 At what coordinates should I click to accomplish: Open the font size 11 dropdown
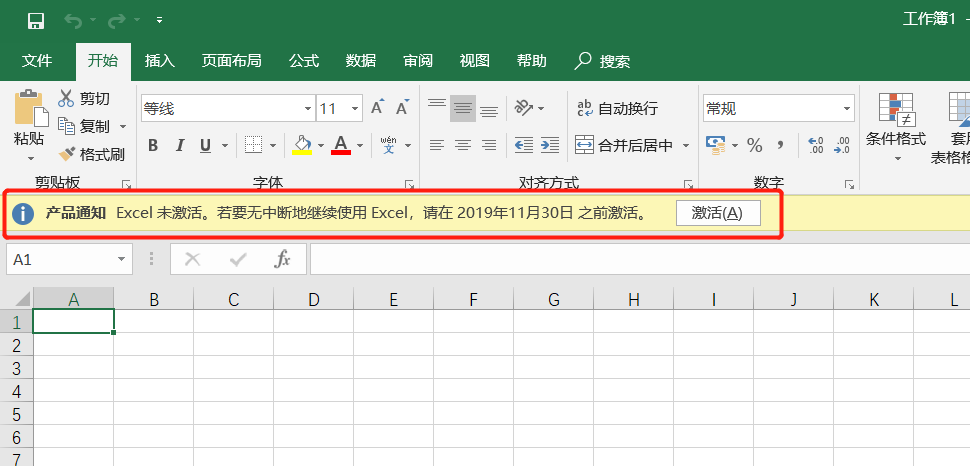pyautogui.click(x=355, y=109)
